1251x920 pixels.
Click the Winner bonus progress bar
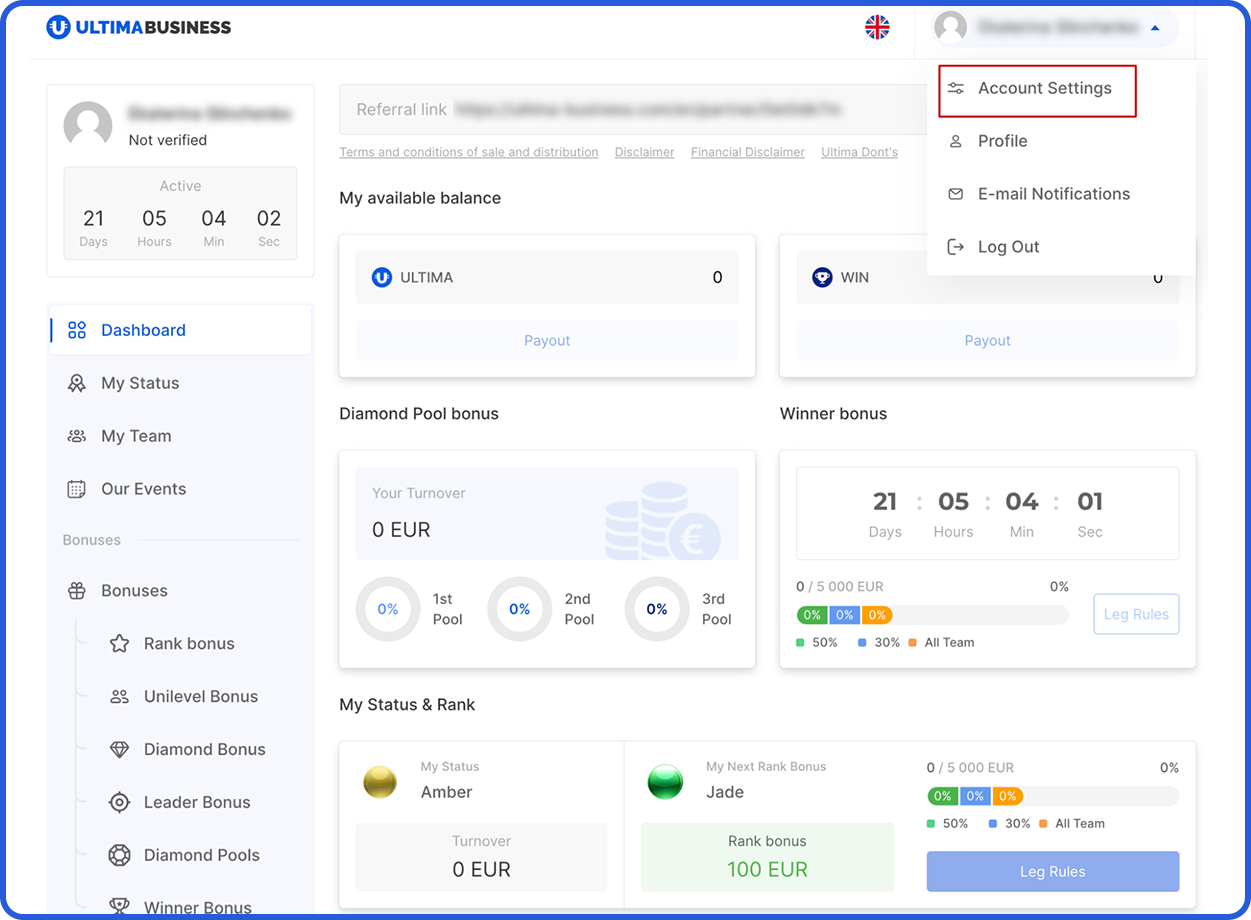click(932, 615)
